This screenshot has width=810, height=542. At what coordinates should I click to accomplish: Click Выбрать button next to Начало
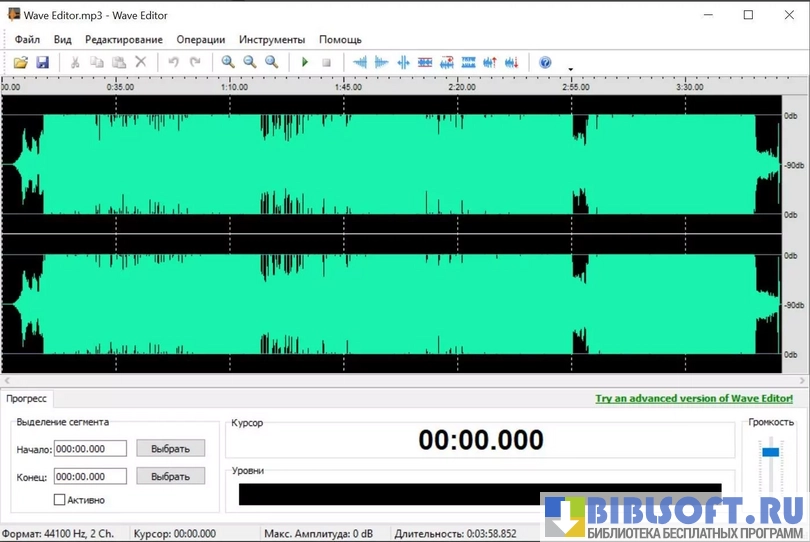(x=170, y=448)
